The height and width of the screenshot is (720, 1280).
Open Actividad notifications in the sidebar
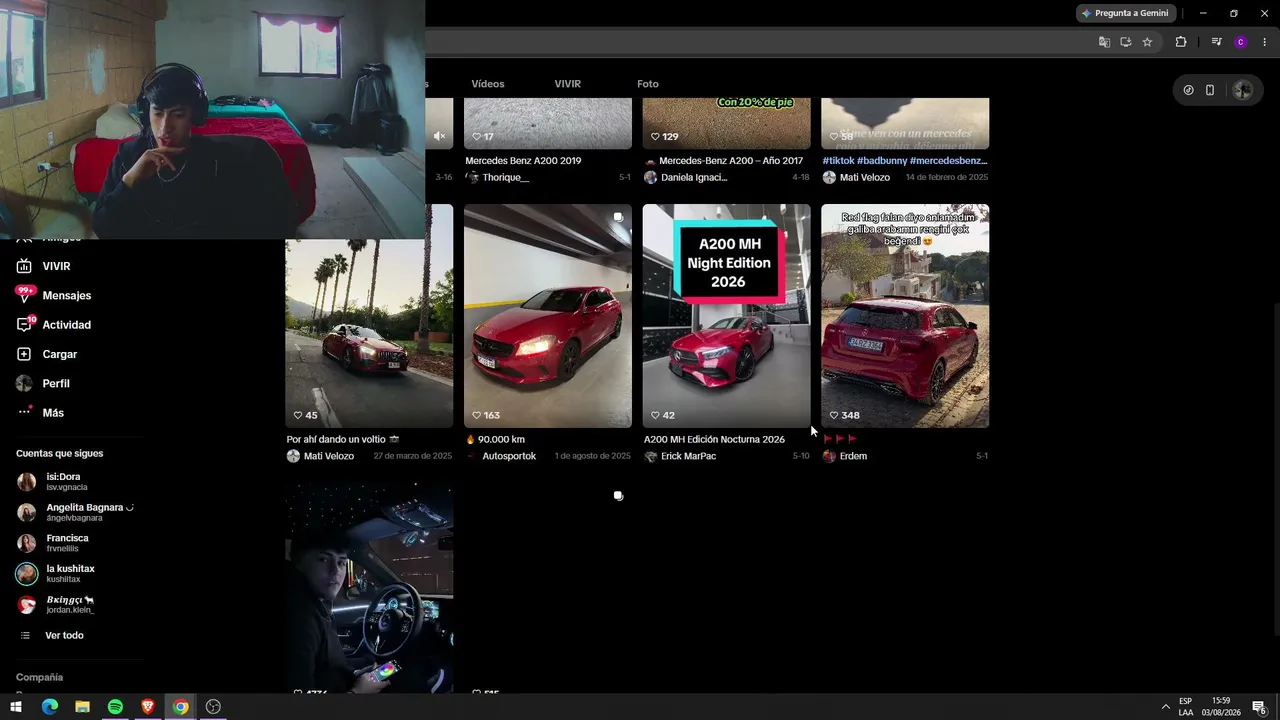click(x=54, y=325)
